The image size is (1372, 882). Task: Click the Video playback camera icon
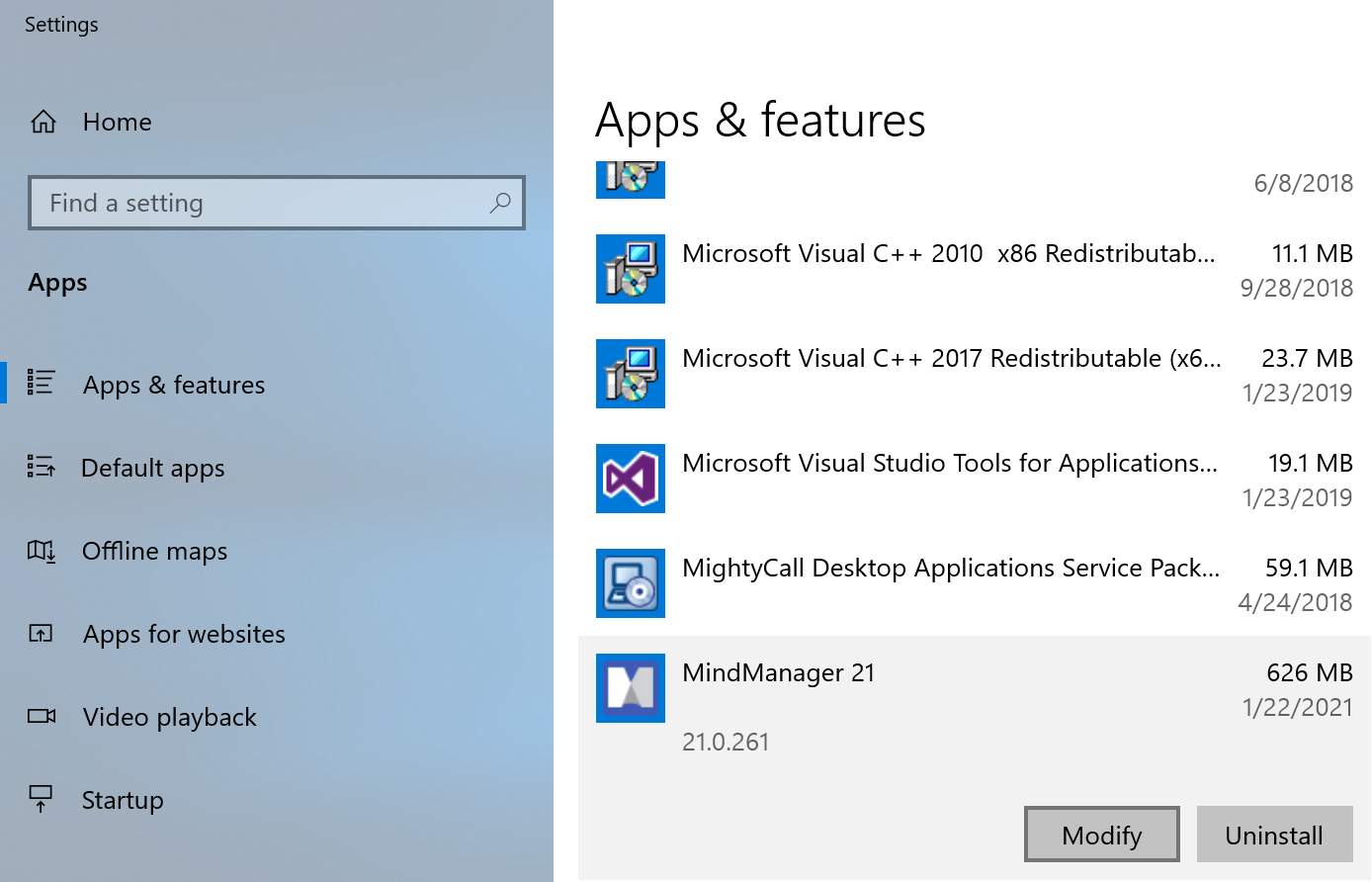(42, 716)
